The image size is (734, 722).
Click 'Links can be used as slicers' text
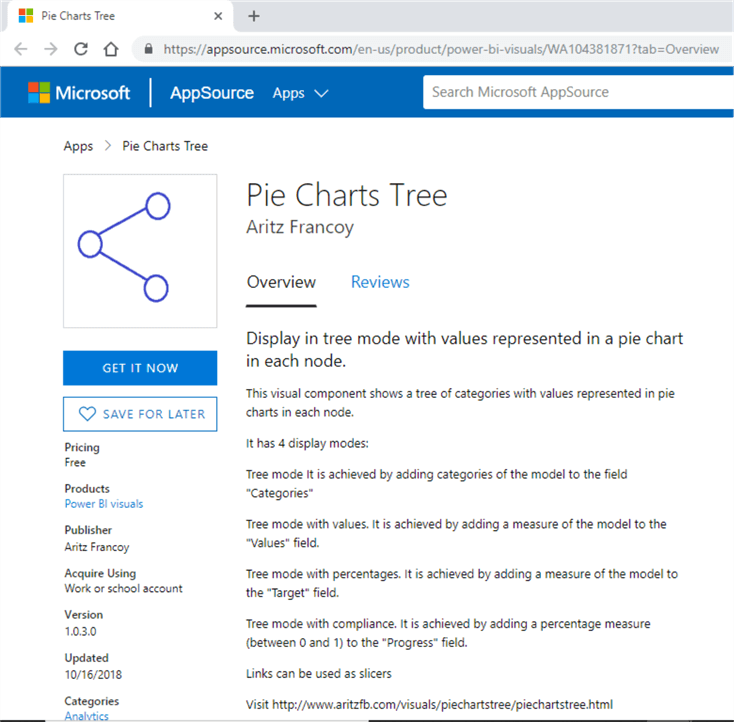[x=319, y=674]
